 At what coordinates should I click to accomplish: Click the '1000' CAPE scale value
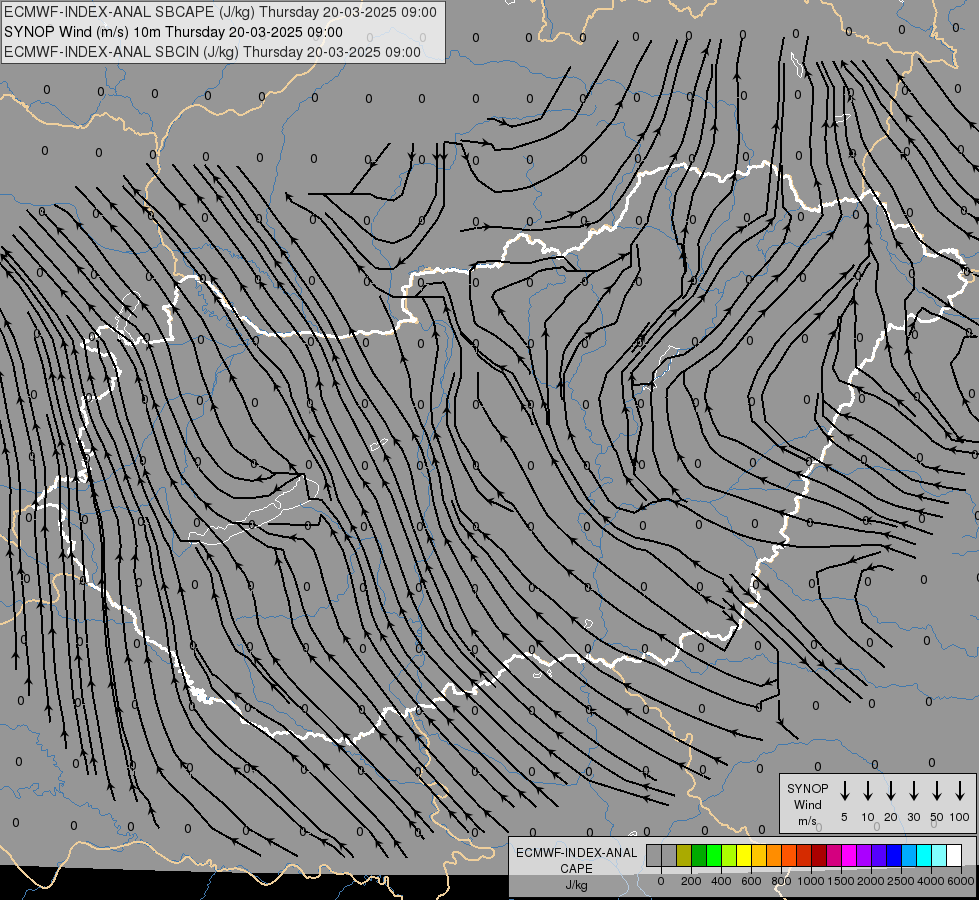(x=811, y=881)
